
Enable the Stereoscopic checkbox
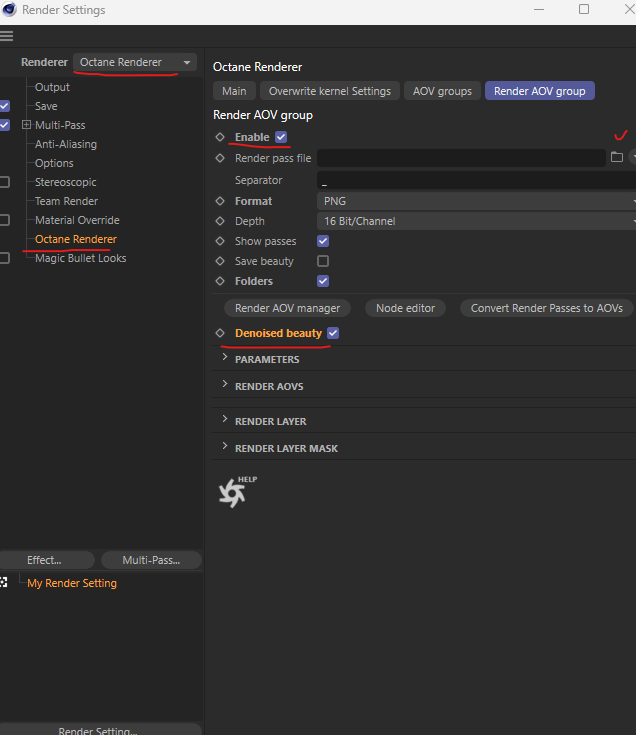pos(4,182)
